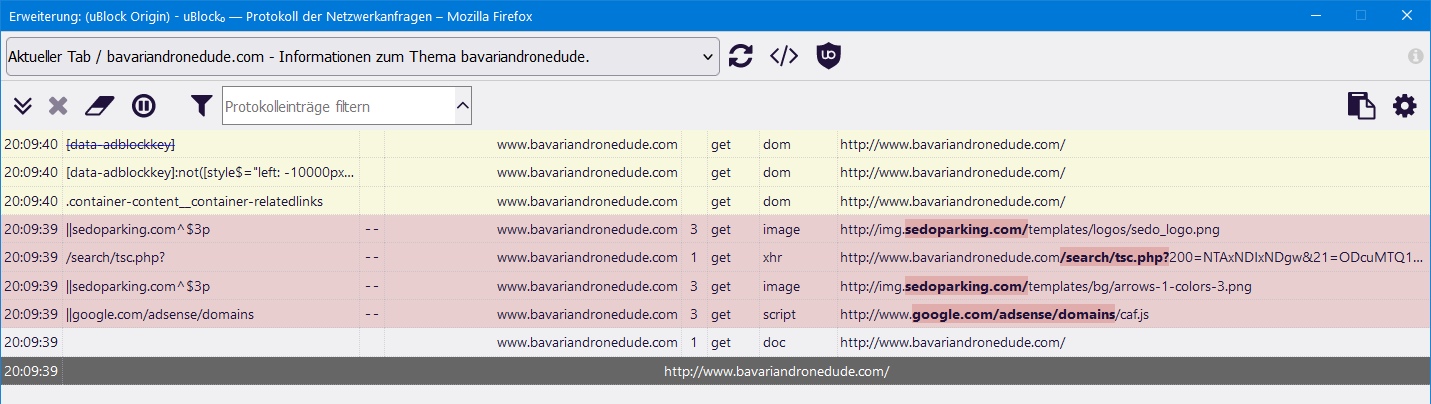Open the caf.js script request URL
The height and width of the screenshot is (404, 1431).
pos(995,314)
